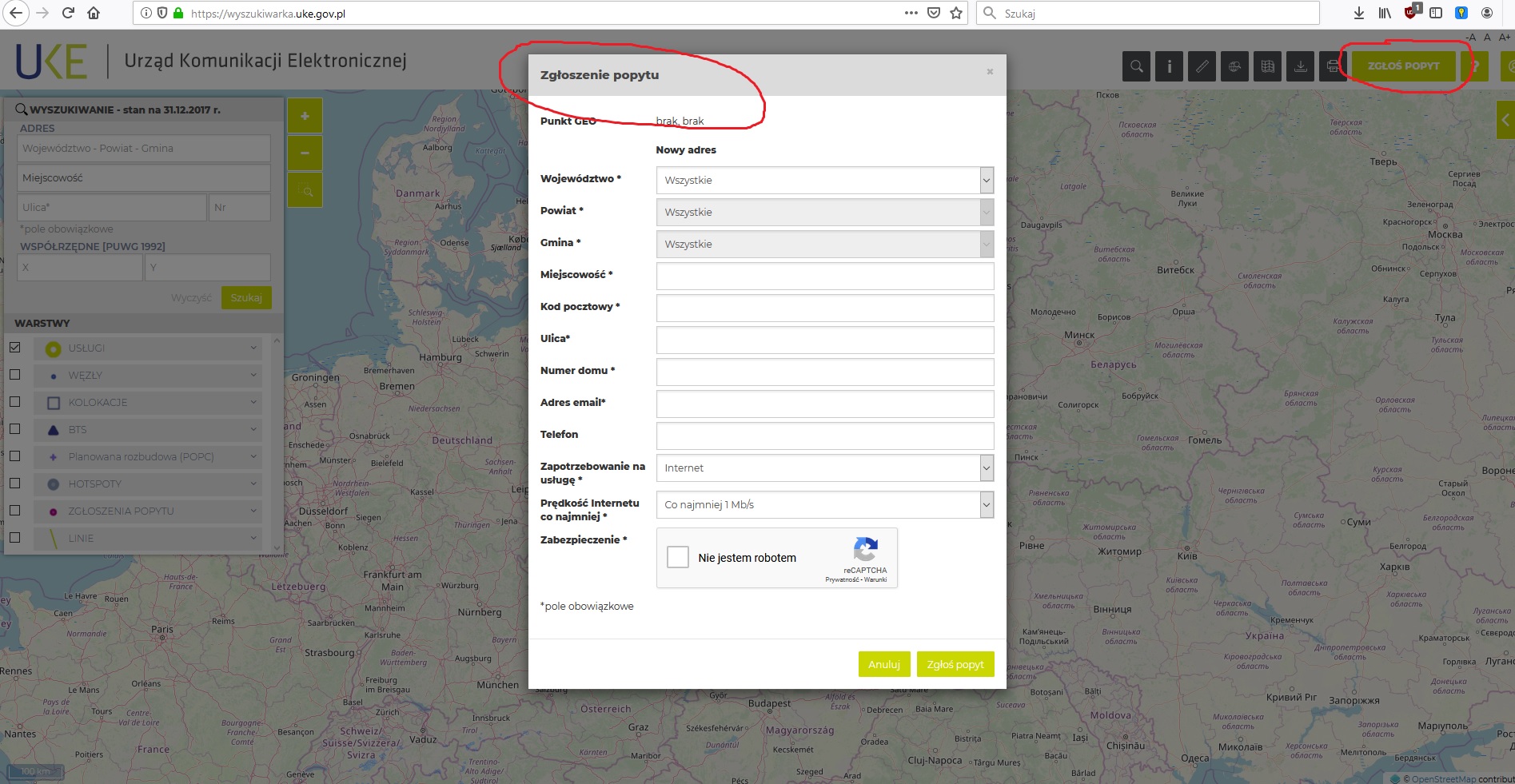Click the ZGŁOŚ POPYT header button
The height and width of the screenshot is (784, 1515).
point(1403,66)
